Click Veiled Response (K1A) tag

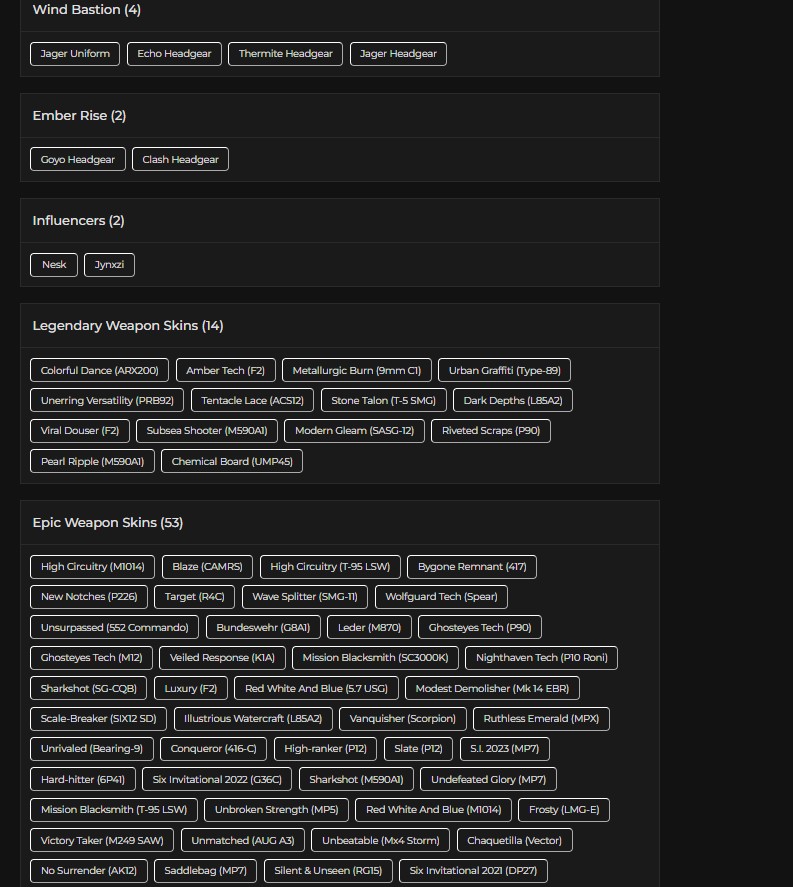pyautogui.click(x=222, y=658)
